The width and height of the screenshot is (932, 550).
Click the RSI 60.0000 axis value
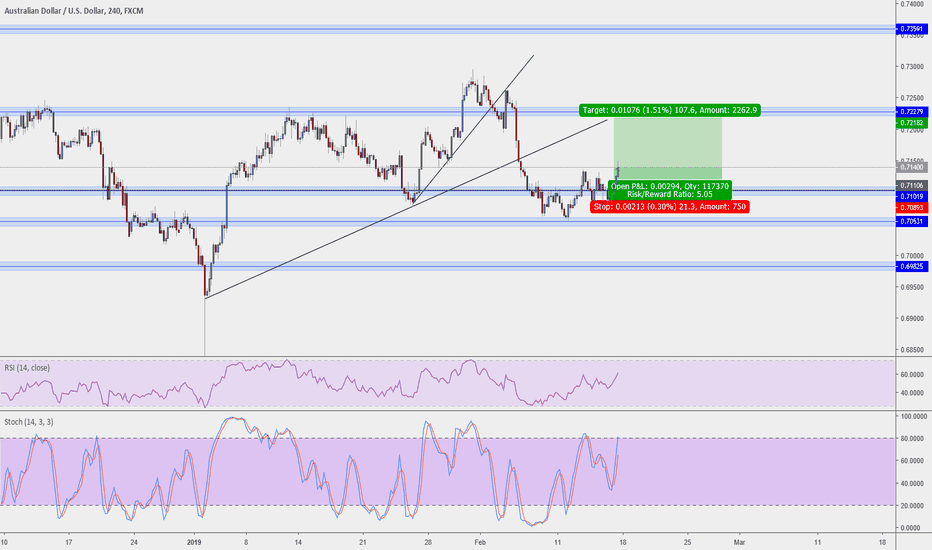[912, 375]
